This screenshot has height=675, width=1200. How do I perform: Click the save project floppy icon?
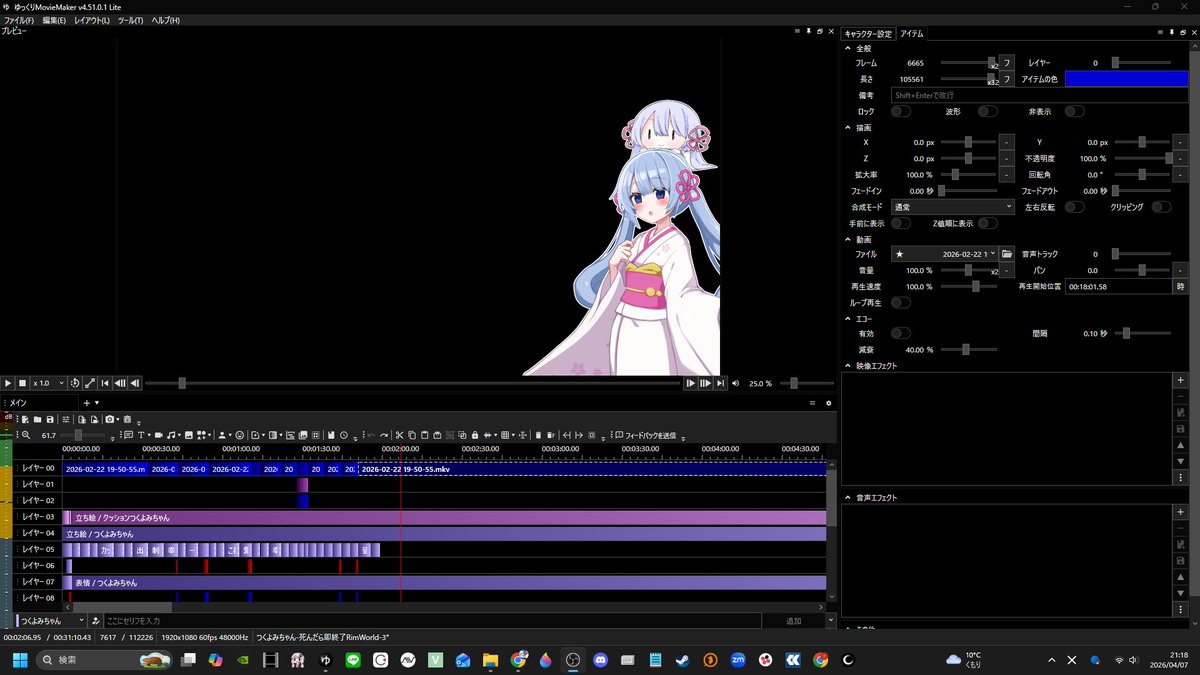[x=50, y=419]
